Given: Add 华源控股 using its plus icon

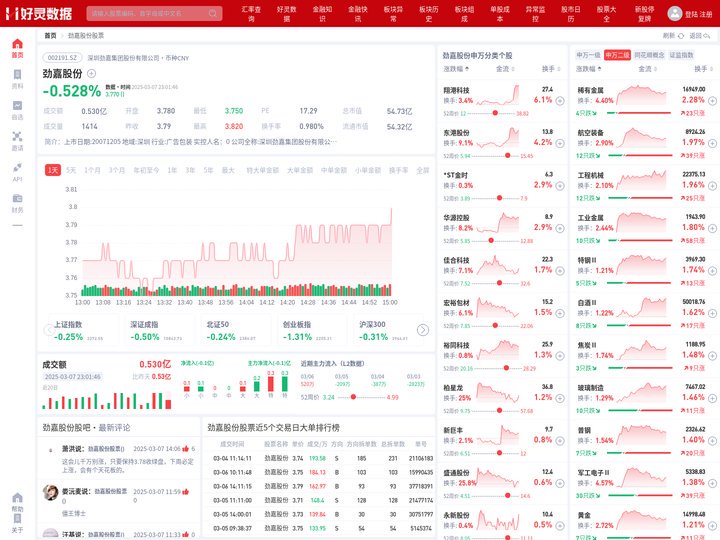Looking at the screenshot, I should click(560, 228).
